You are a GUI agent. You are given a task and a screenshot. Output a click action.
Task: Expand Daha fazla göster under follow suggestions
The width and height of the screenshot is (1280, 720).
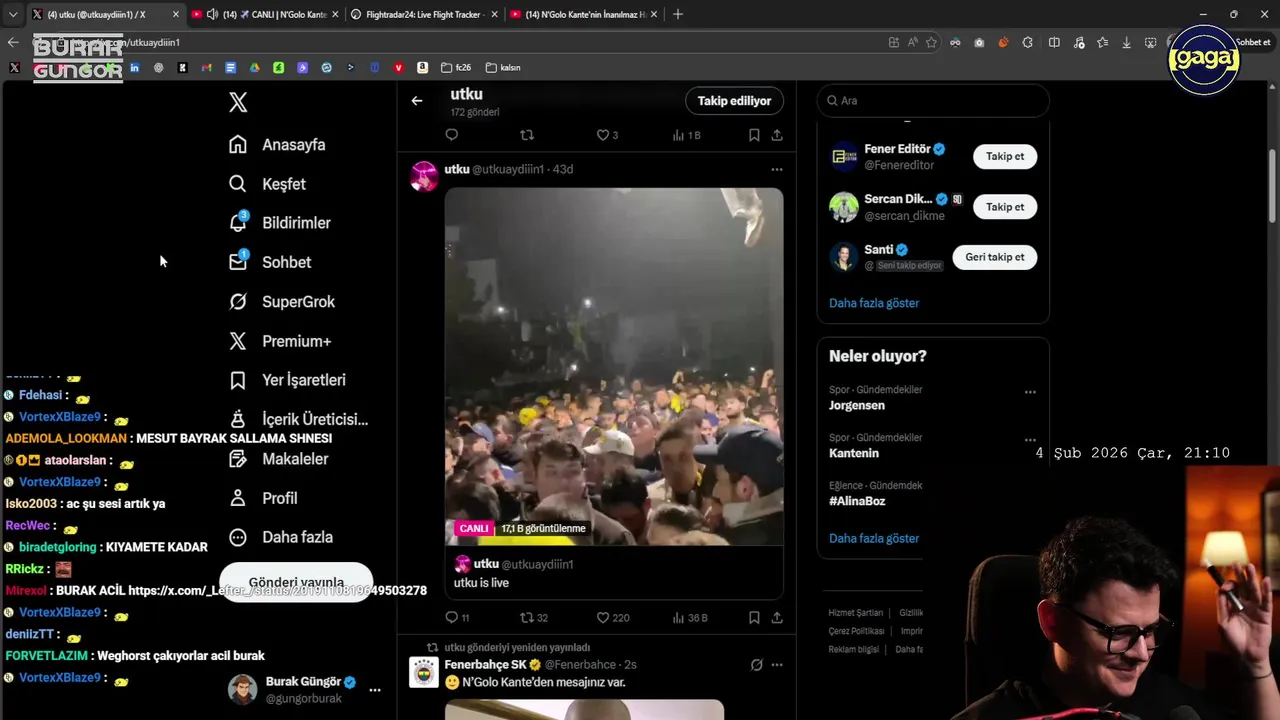874,303
